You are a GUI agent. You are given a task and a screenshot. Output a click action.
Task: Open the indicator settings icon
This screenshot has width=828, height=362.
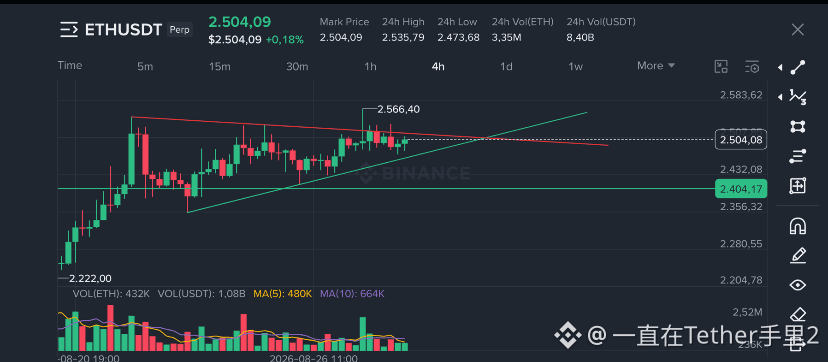pyautogui.click(x=752, y=66)
